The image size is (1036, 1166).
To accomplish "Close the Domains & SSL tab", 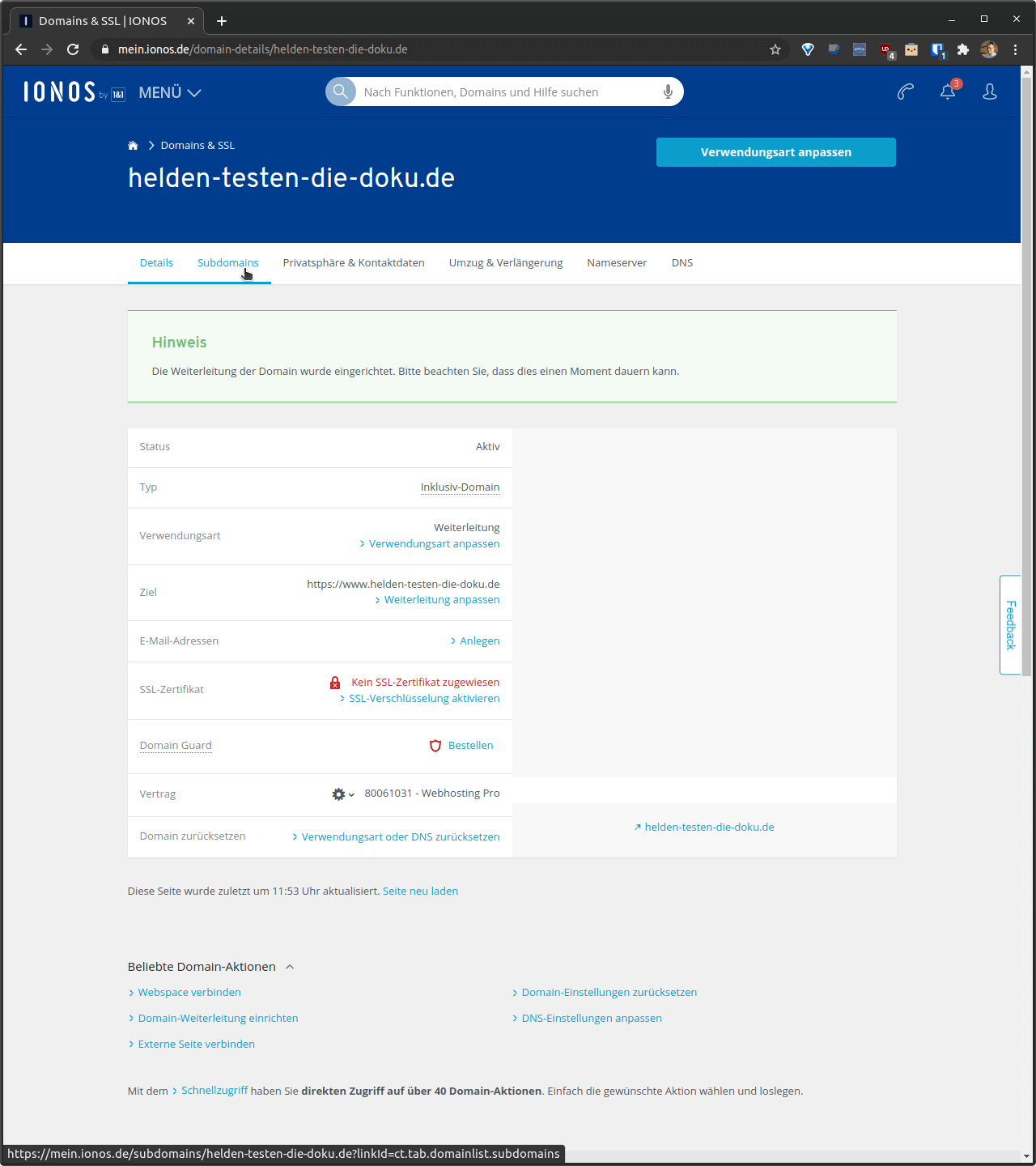I will tap(191, 21).
